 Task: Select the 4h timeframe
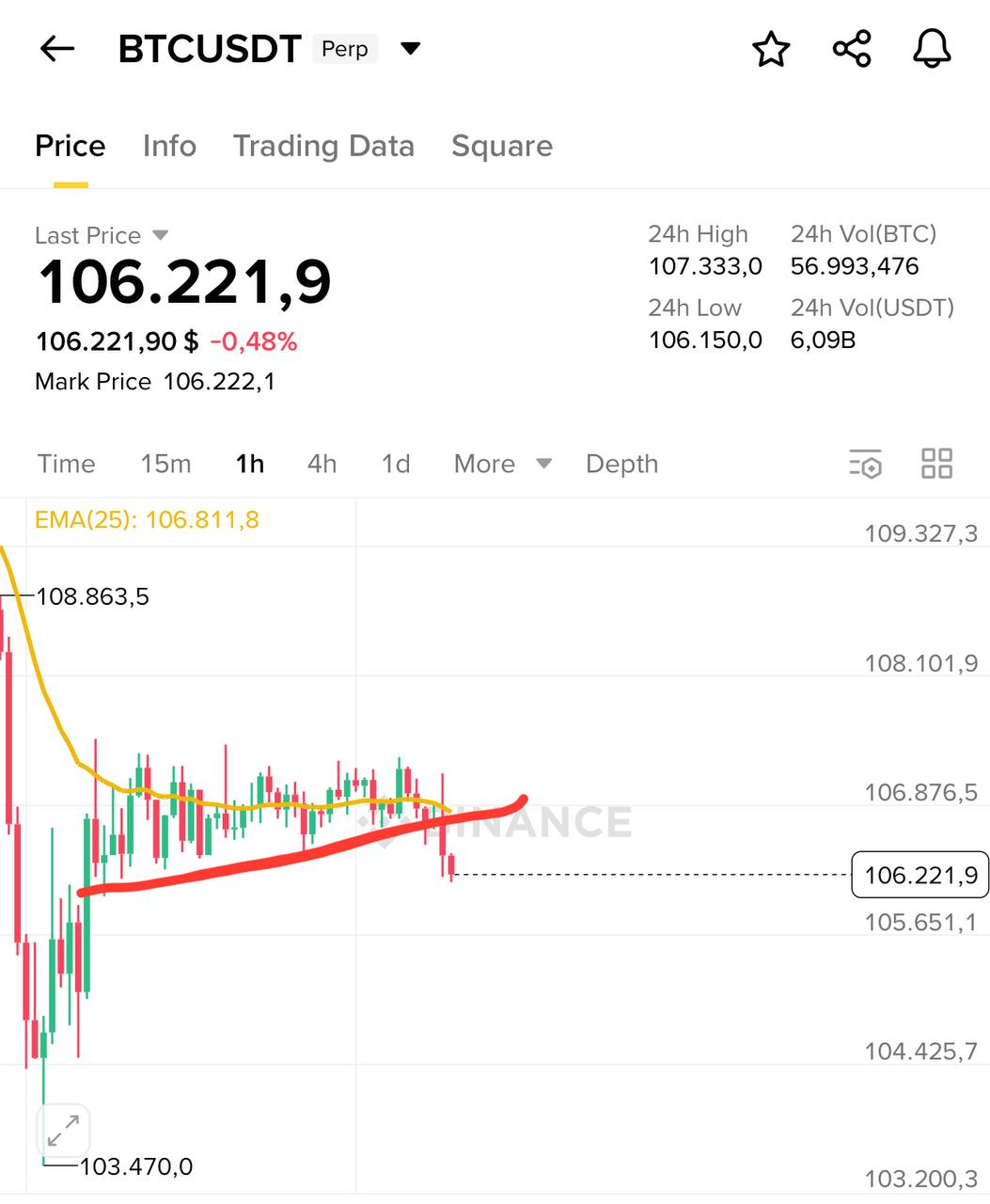pyautogui.click(x=322, y=464)
